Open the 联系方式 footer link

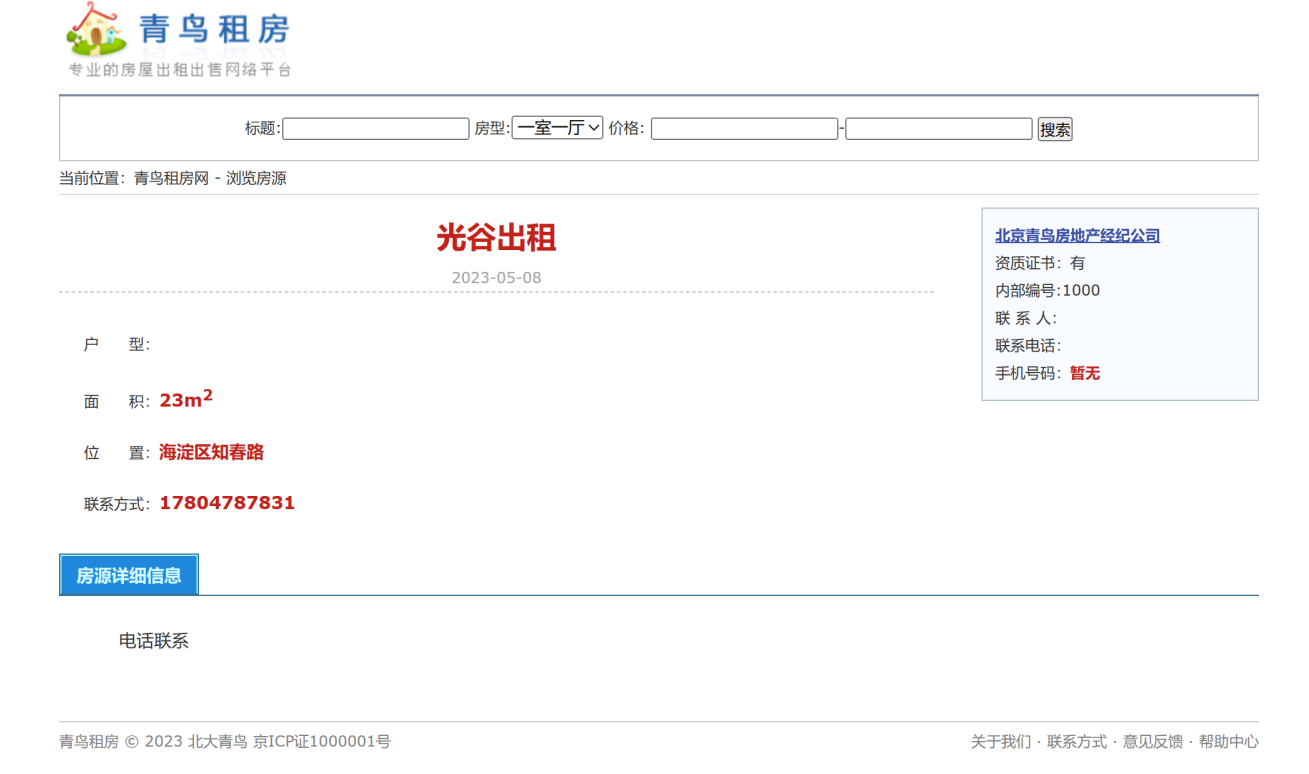click(x=1077, y=742)
